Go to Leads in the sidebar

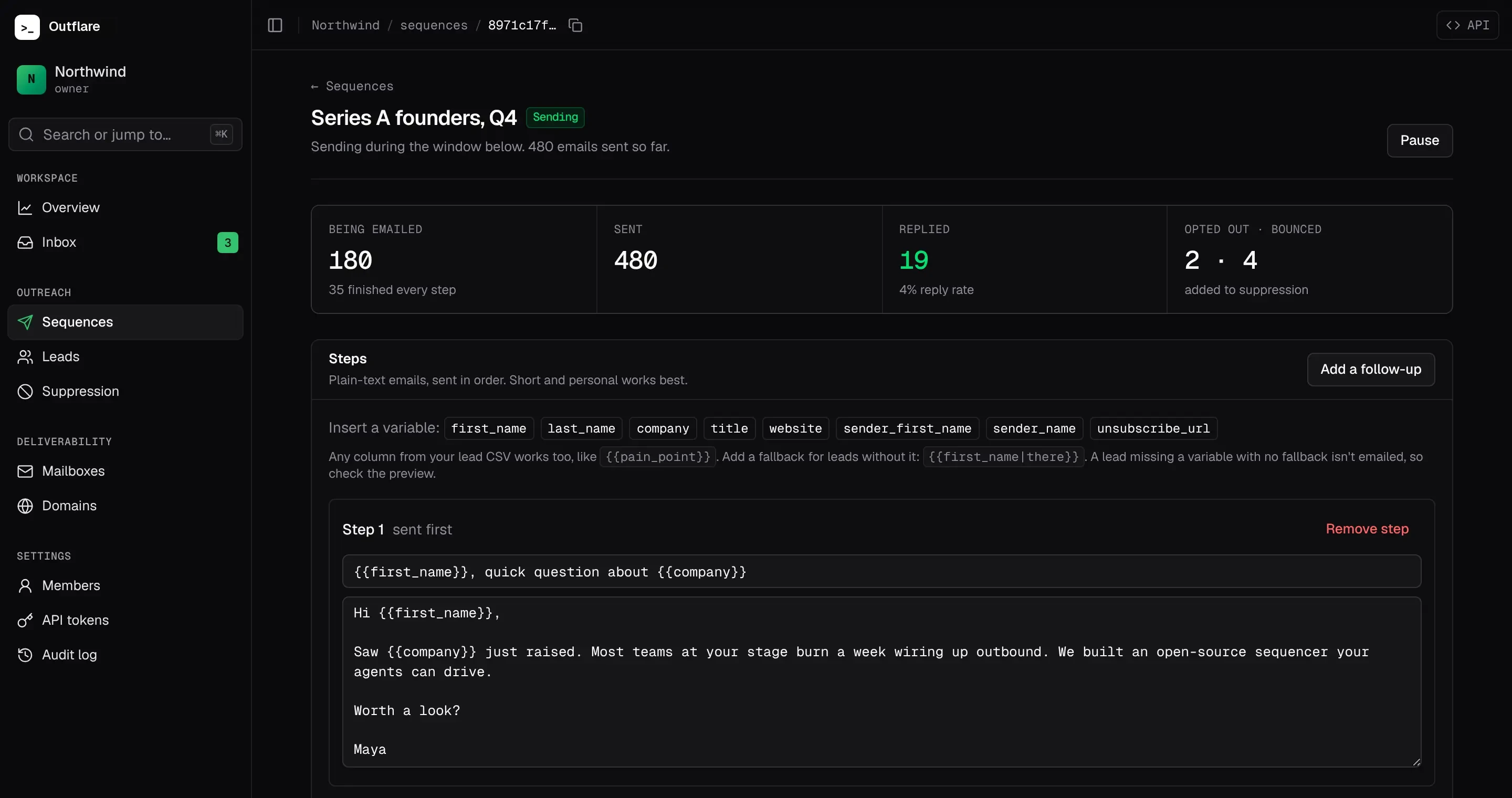pos(125,357)
